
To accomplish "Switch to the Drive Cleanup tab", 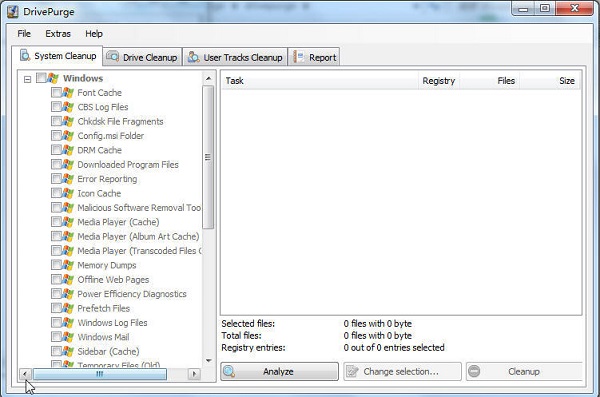I will (x=142, y=57).
